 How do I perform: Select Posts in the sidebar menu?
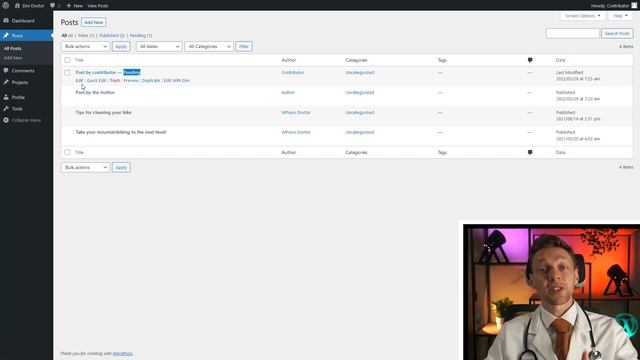[x=26, y=36]
